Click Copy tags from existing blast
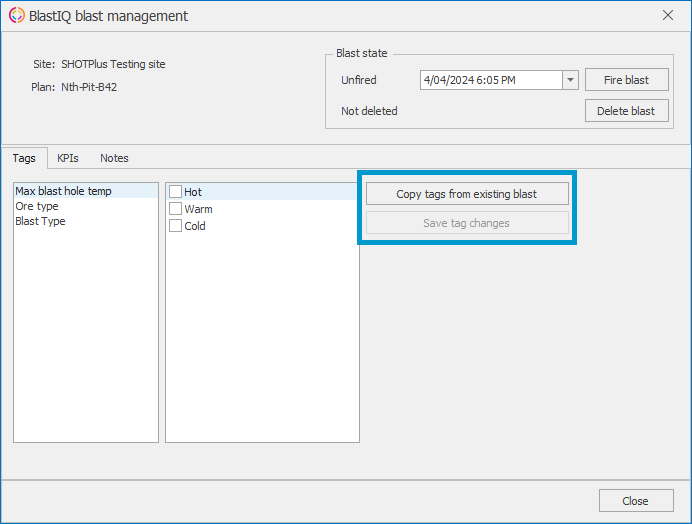The height and width of the screenshot is (524, 692). tap(467, 194)
